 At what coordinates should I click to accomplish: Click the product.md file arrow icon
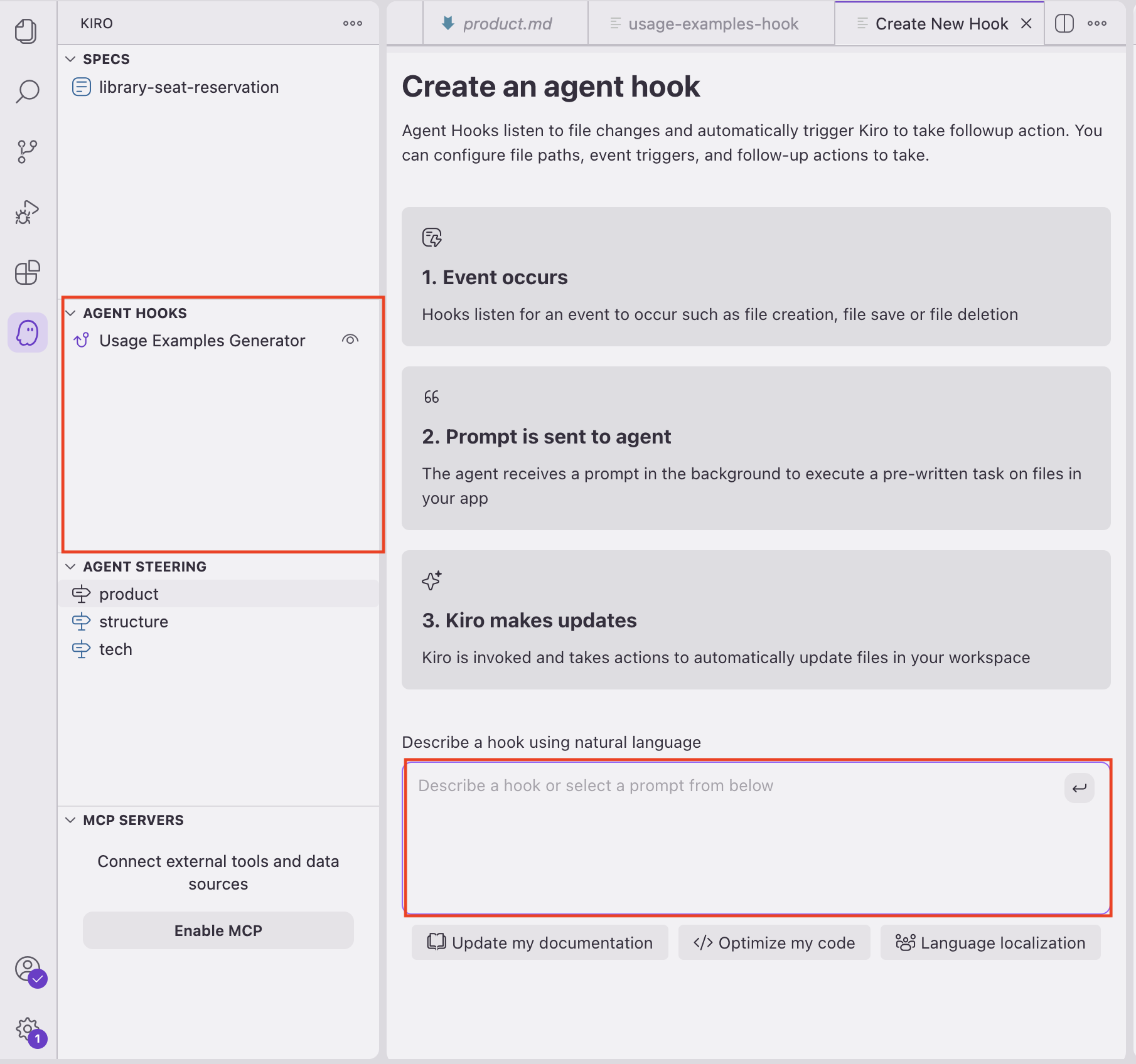click(x=448, y=23)
